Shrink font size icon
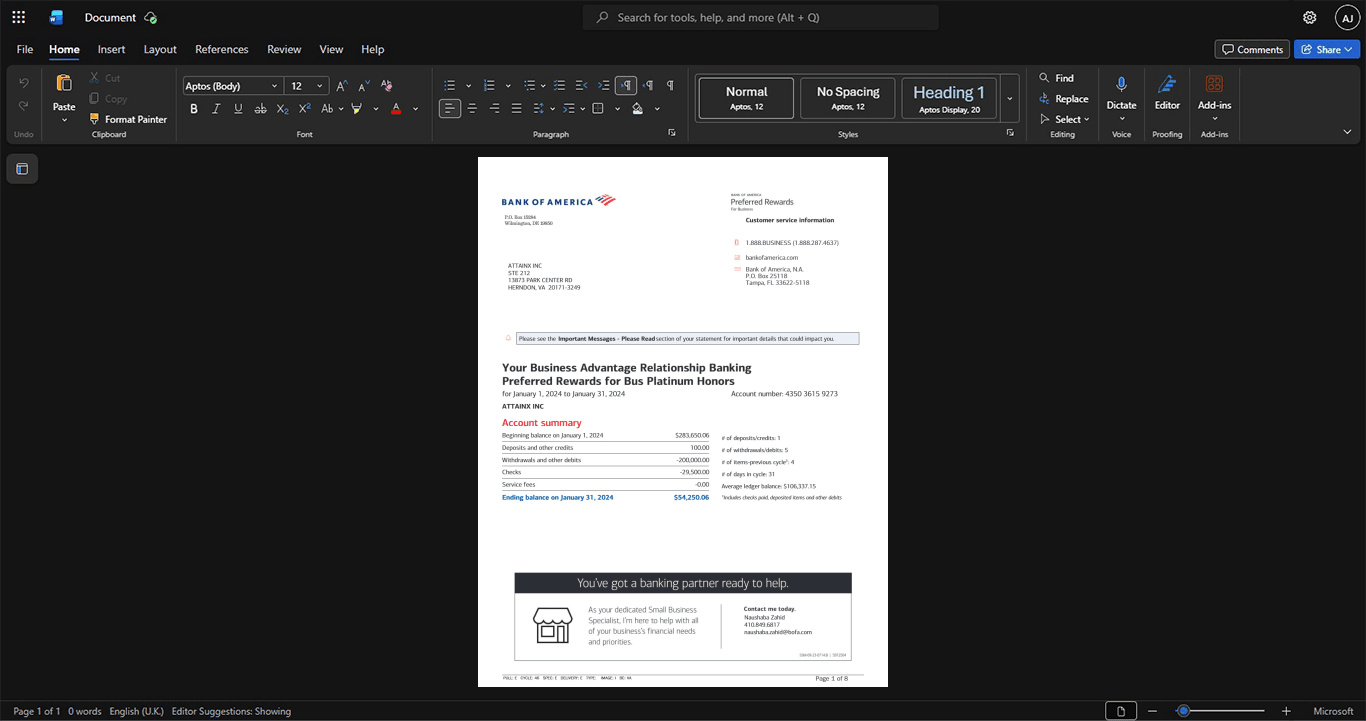1366x721 pixels. (x=364, y=86)
